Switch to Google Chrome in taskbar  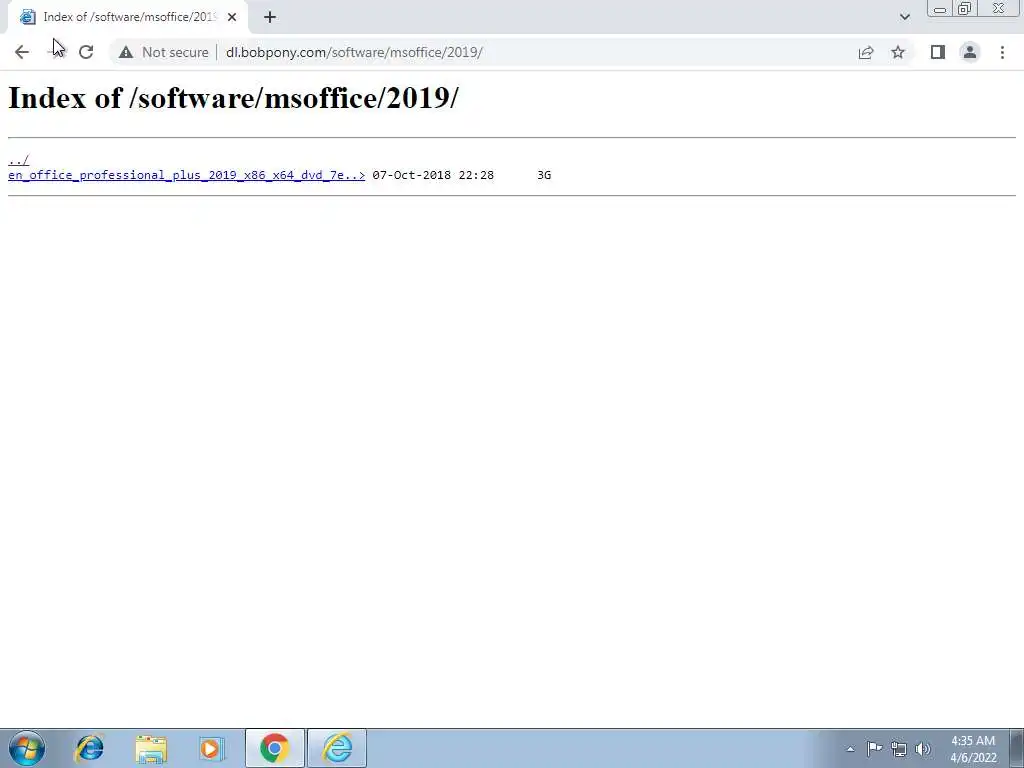274,748
